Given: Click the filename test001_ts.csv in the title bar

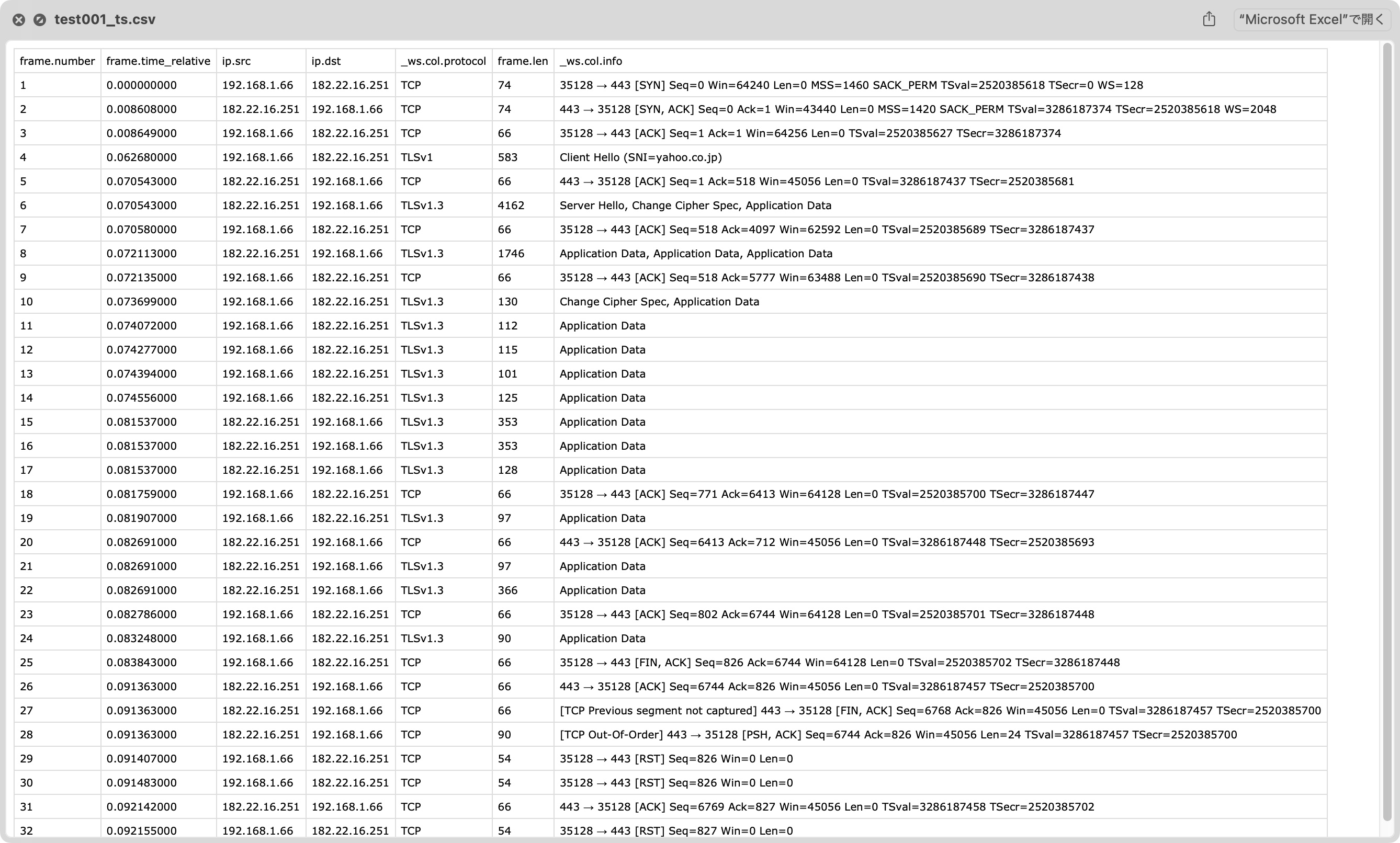Looking at the screenshot, I should (105, 19).
